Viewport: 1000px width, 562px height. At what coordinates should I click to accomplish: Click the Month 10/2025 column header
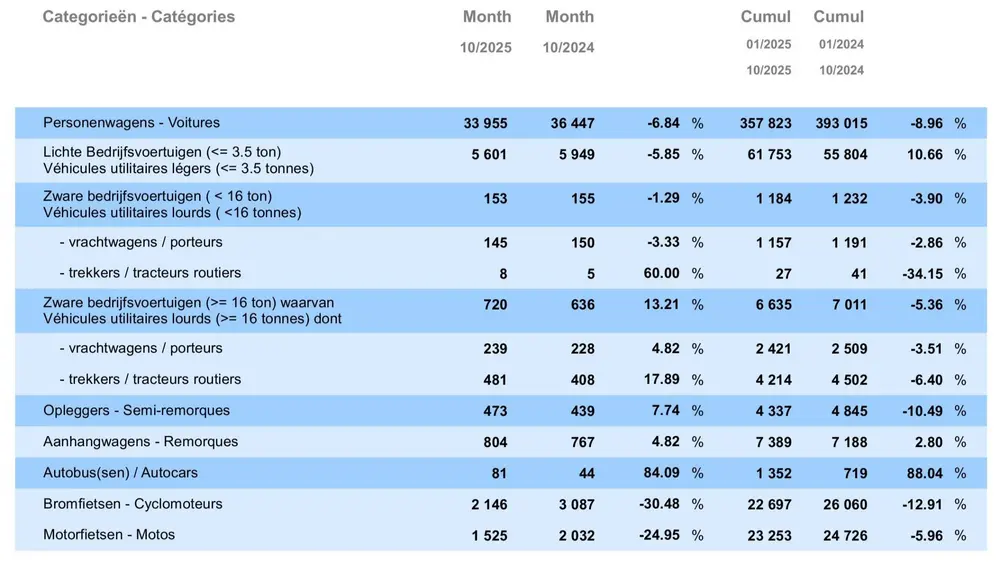click(x=487, y=17)
